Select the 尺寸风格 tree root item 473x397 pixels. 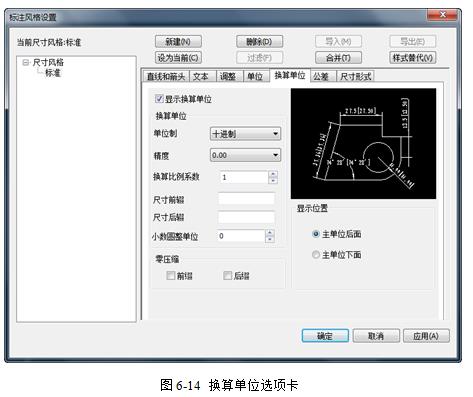[x=48, y=62]
